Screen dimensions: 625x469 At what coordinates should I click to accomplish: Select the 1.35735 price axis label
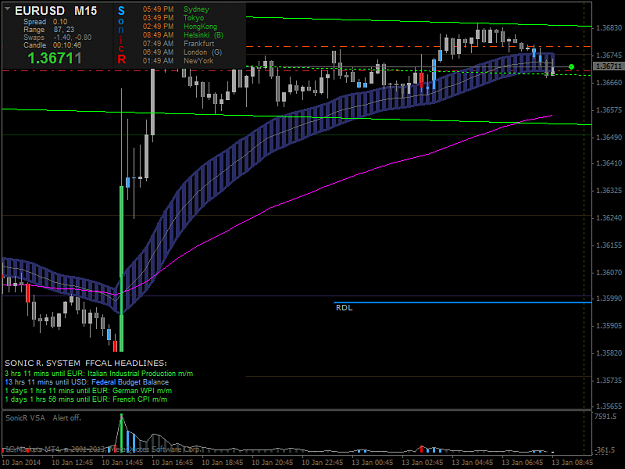click(609, 381)
